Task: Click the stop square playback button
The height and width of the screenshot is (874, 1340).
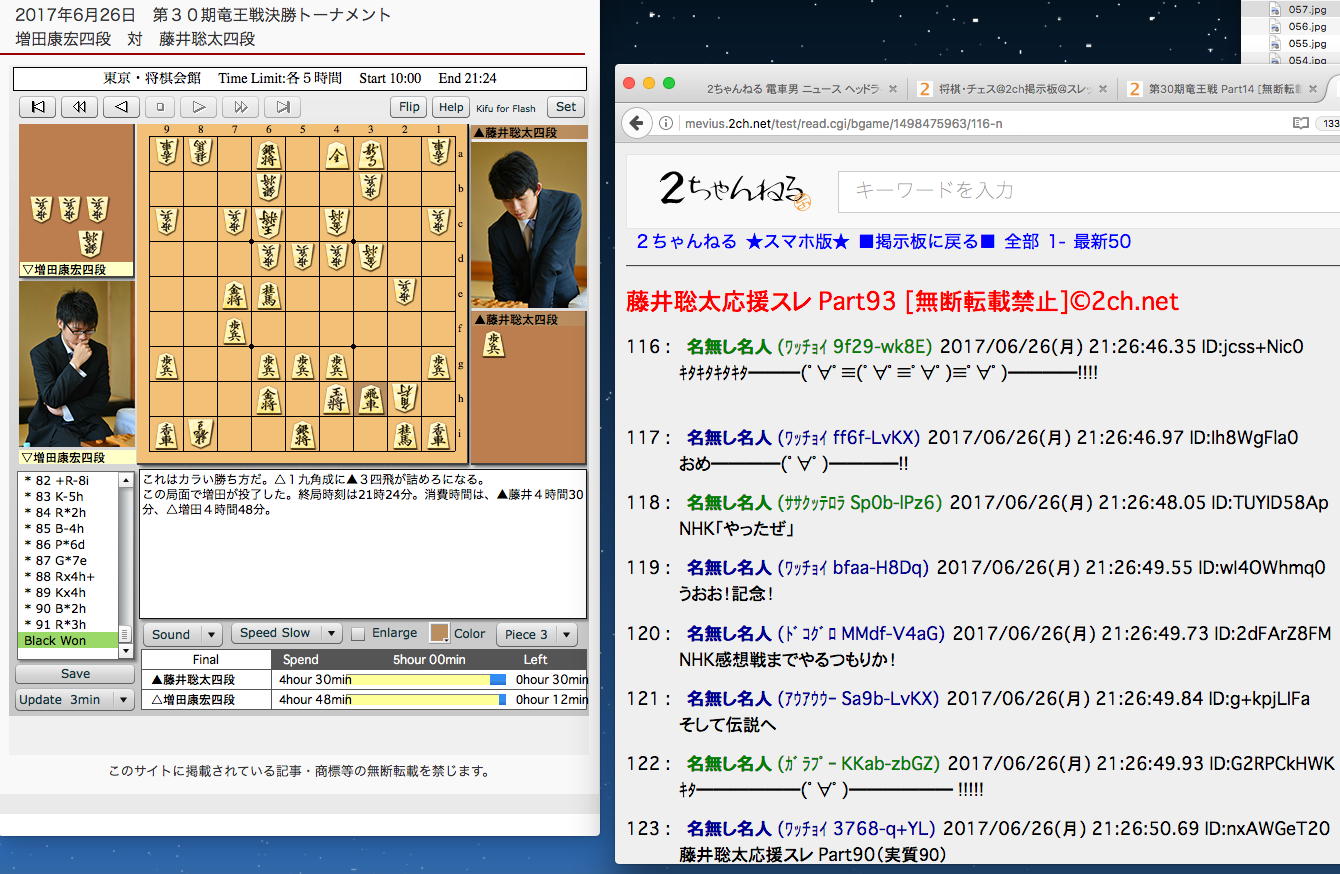Action: 160,107
